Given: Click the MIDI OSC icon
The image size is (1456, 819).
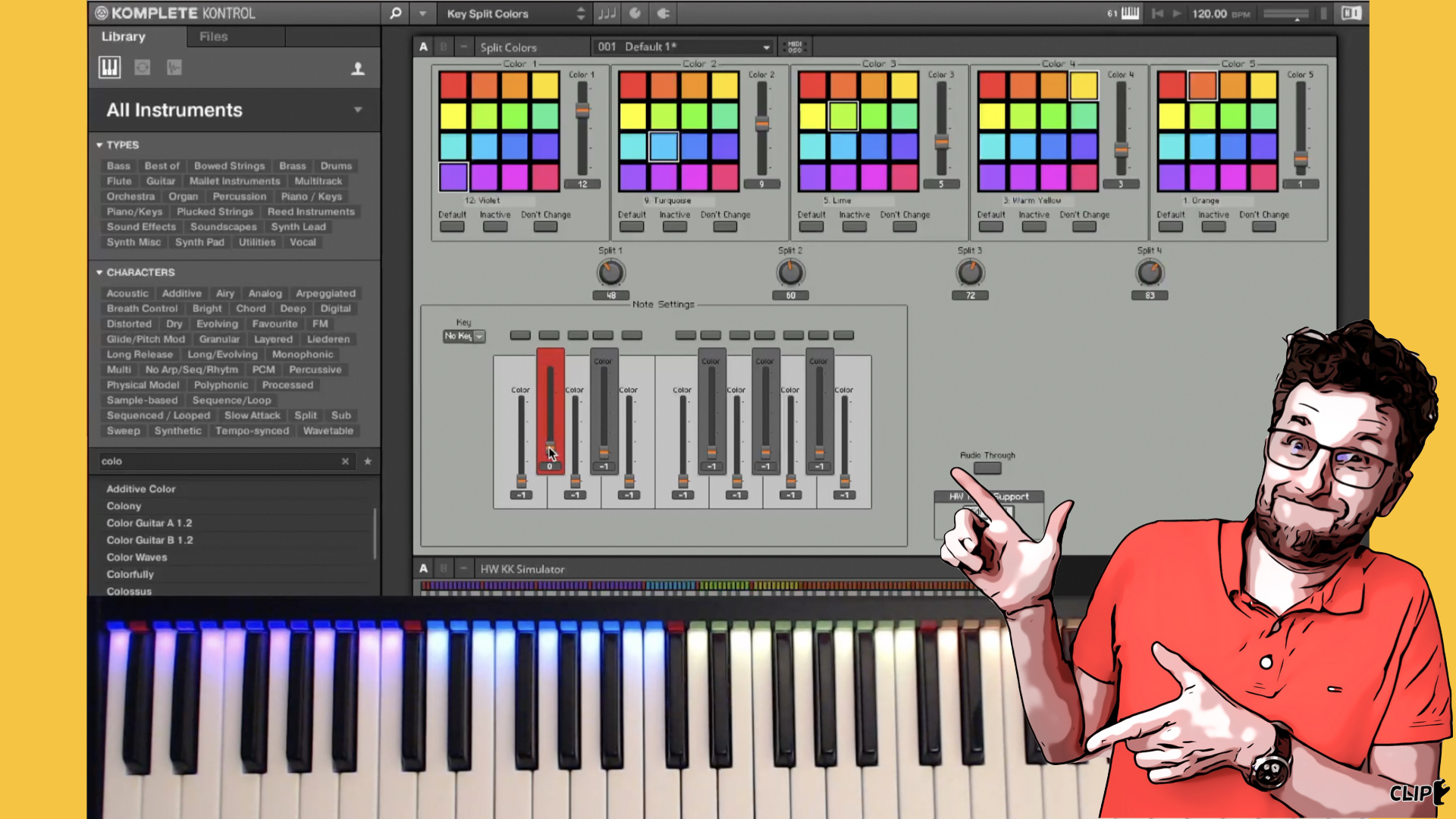Looking at the screenshot, I should [795, 47].
